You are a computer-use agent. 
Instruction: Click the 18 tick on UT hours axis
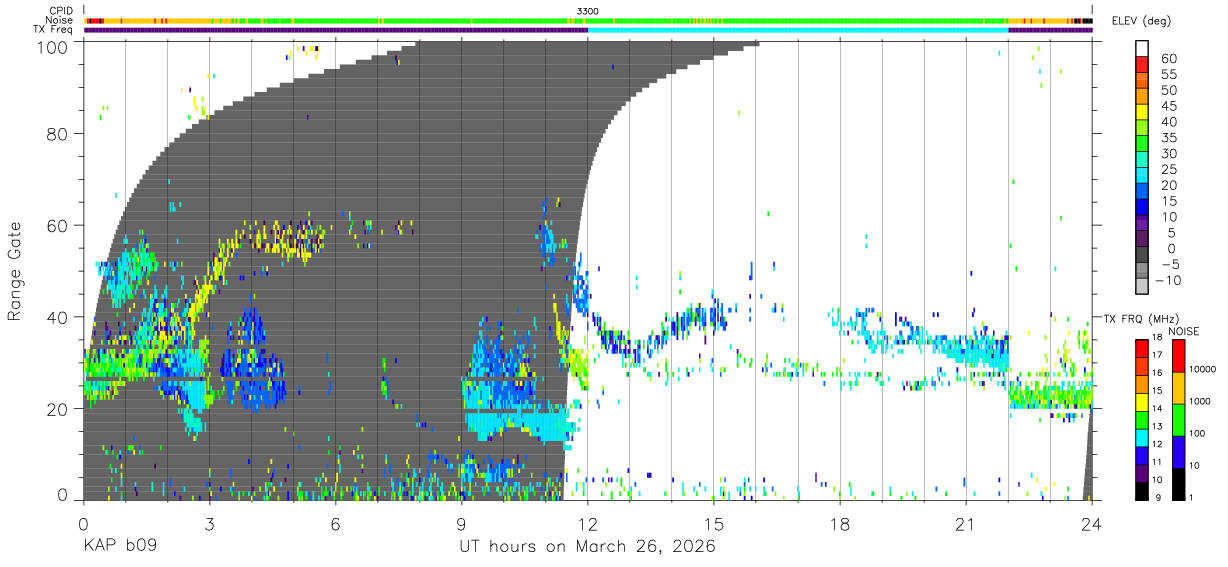coord(840,524)
